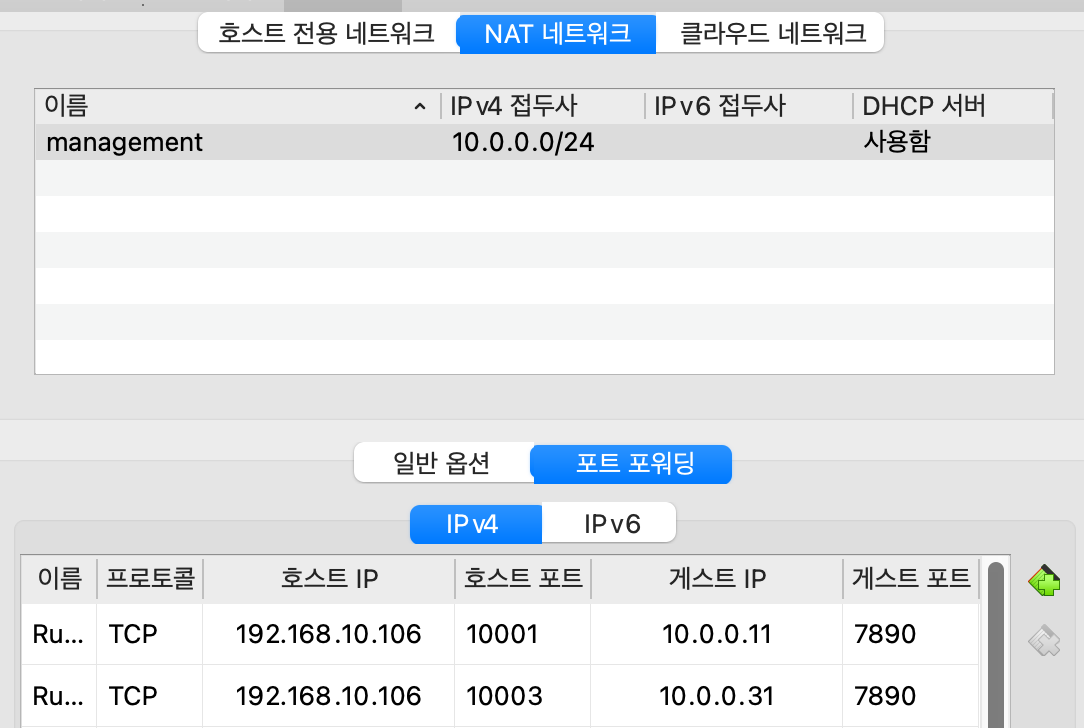Click the remove port forwarding rule icon
The width and height of the screenshot is (1084, 728).
[1044, 641]
